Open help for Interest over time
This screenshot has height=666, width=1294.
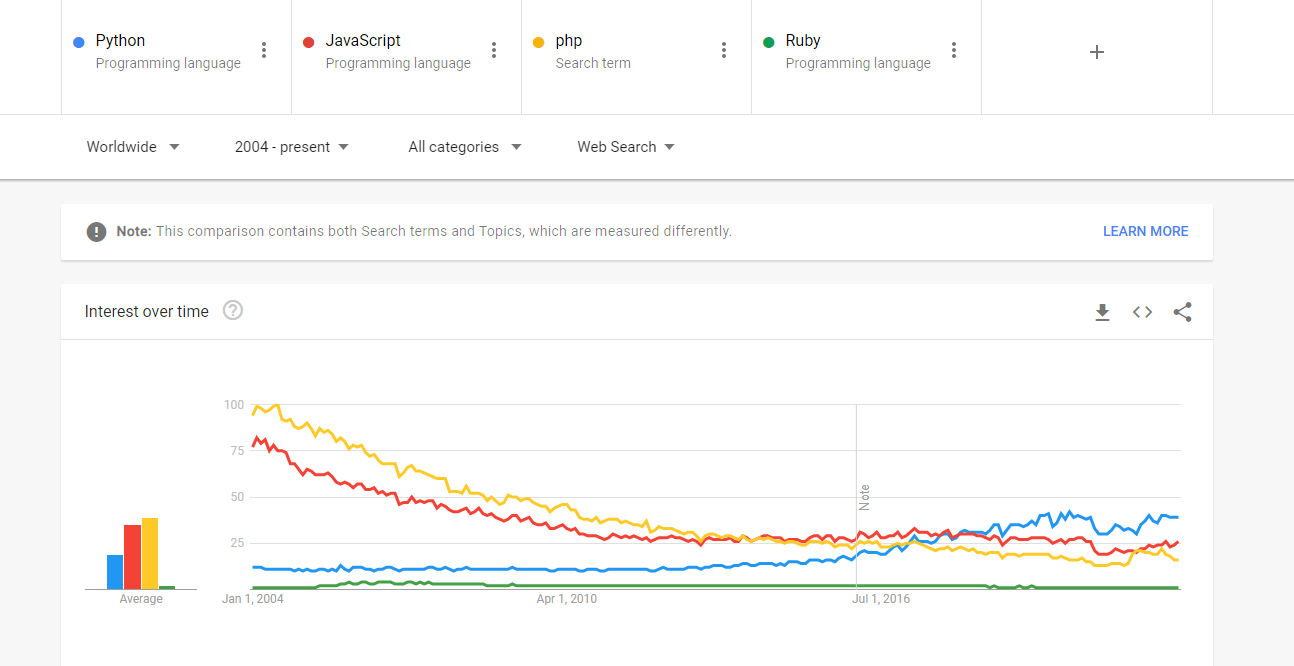tap(233, 311)
